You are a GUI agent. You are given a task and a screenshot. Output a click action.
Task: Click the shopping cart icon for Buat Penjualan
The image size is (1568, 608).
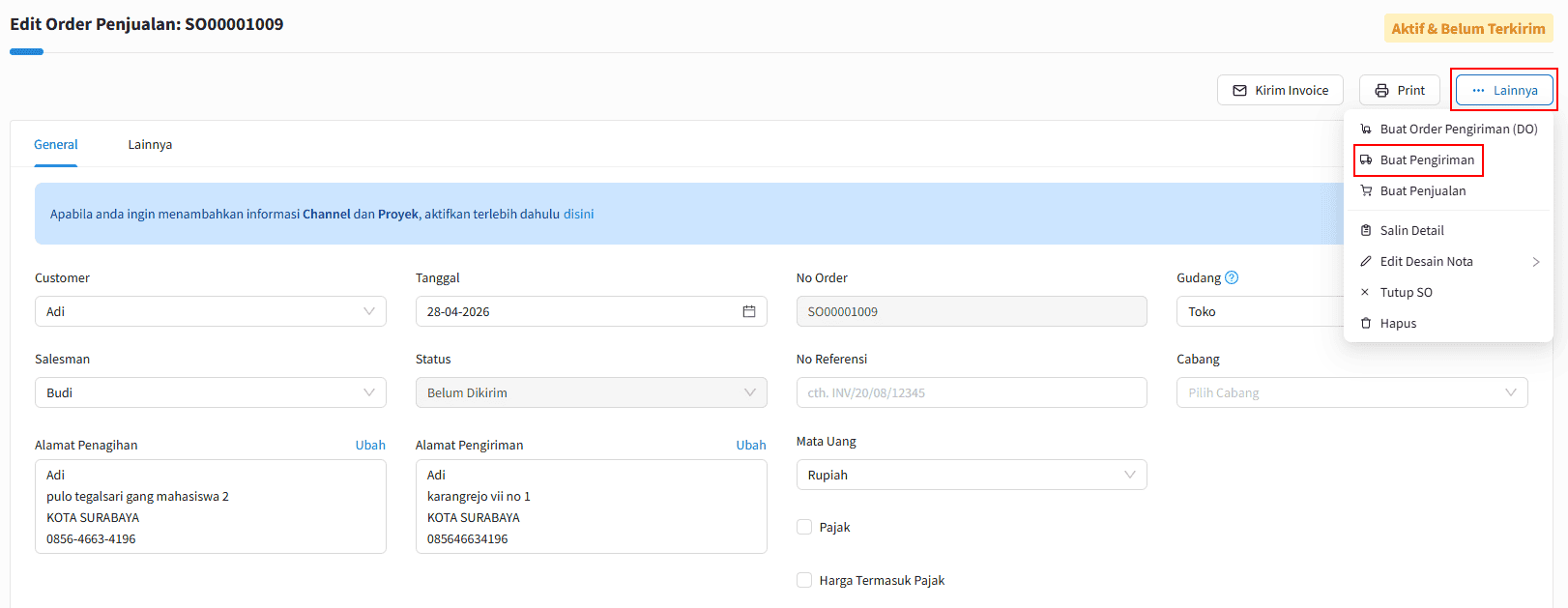tap(1366, 190)
